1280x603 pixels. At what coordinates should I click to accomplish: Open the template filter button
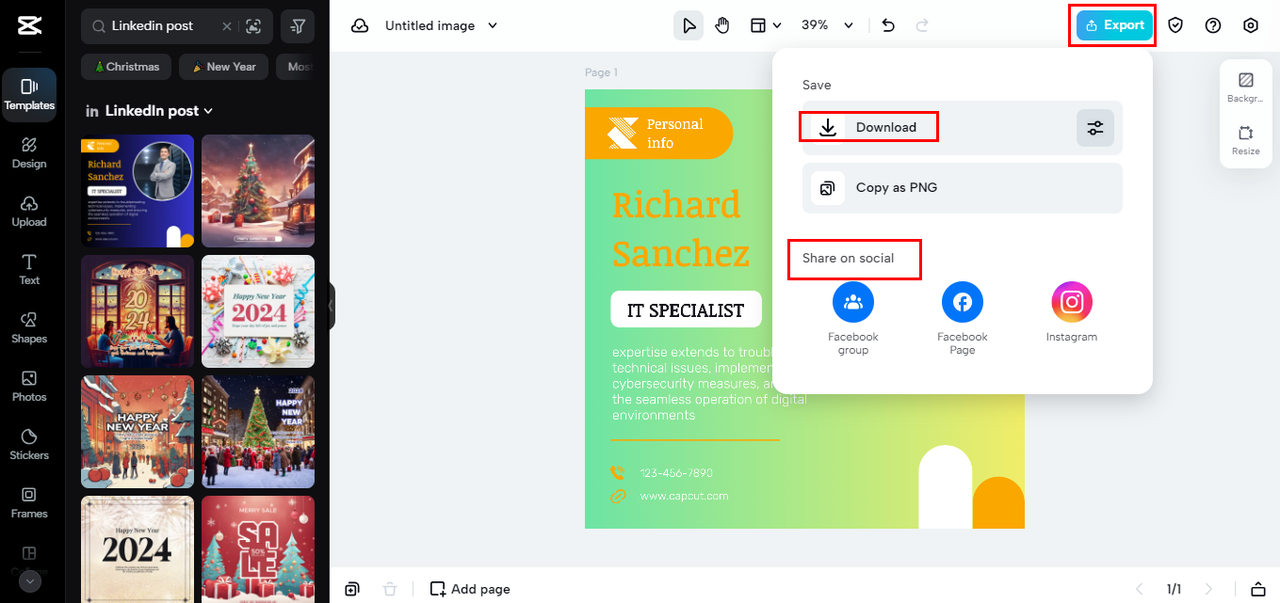pos(298,26)
